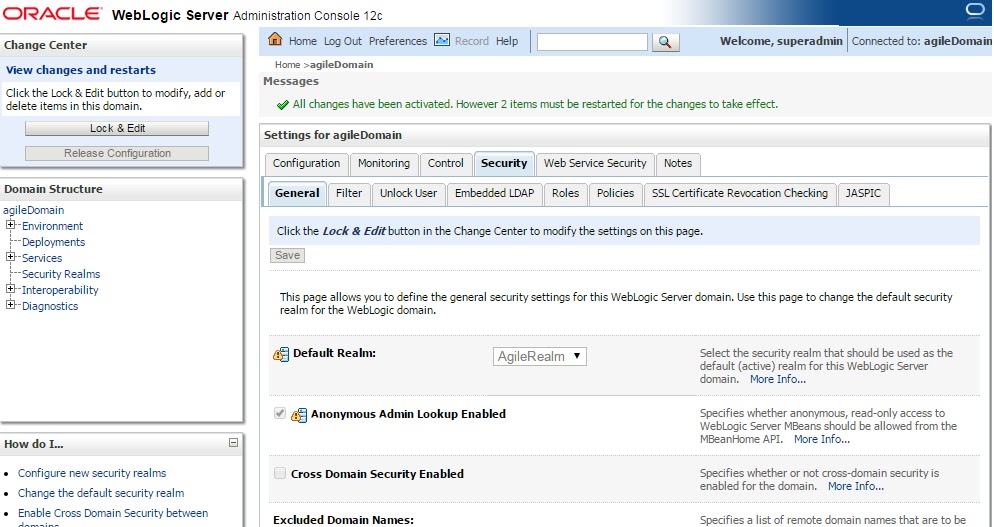Open the Configuration tab
994x527 pixels.
(306, 164)
